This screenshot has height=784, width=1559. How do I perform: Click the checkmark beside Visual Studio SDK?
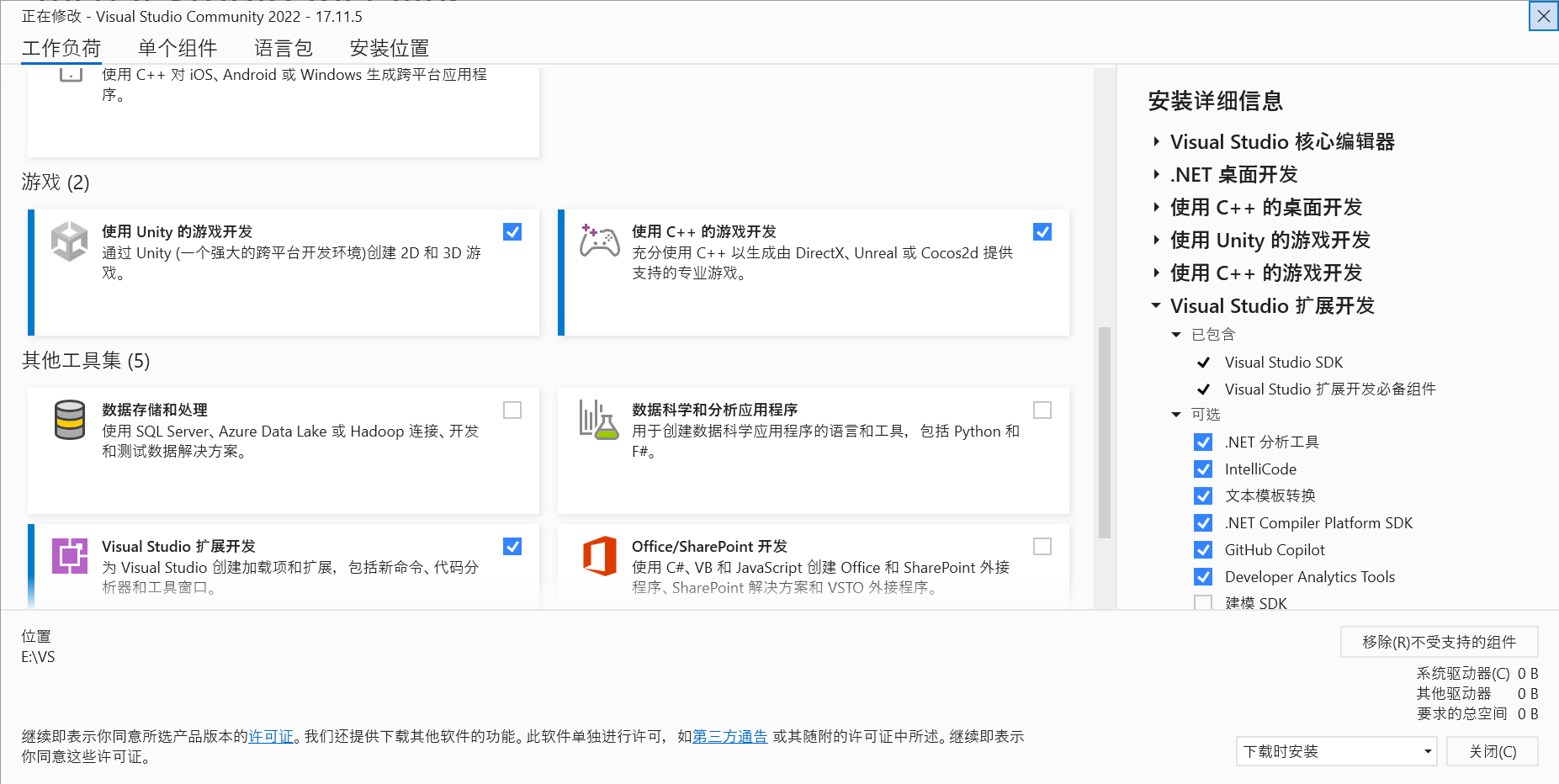coord(1203,363)
